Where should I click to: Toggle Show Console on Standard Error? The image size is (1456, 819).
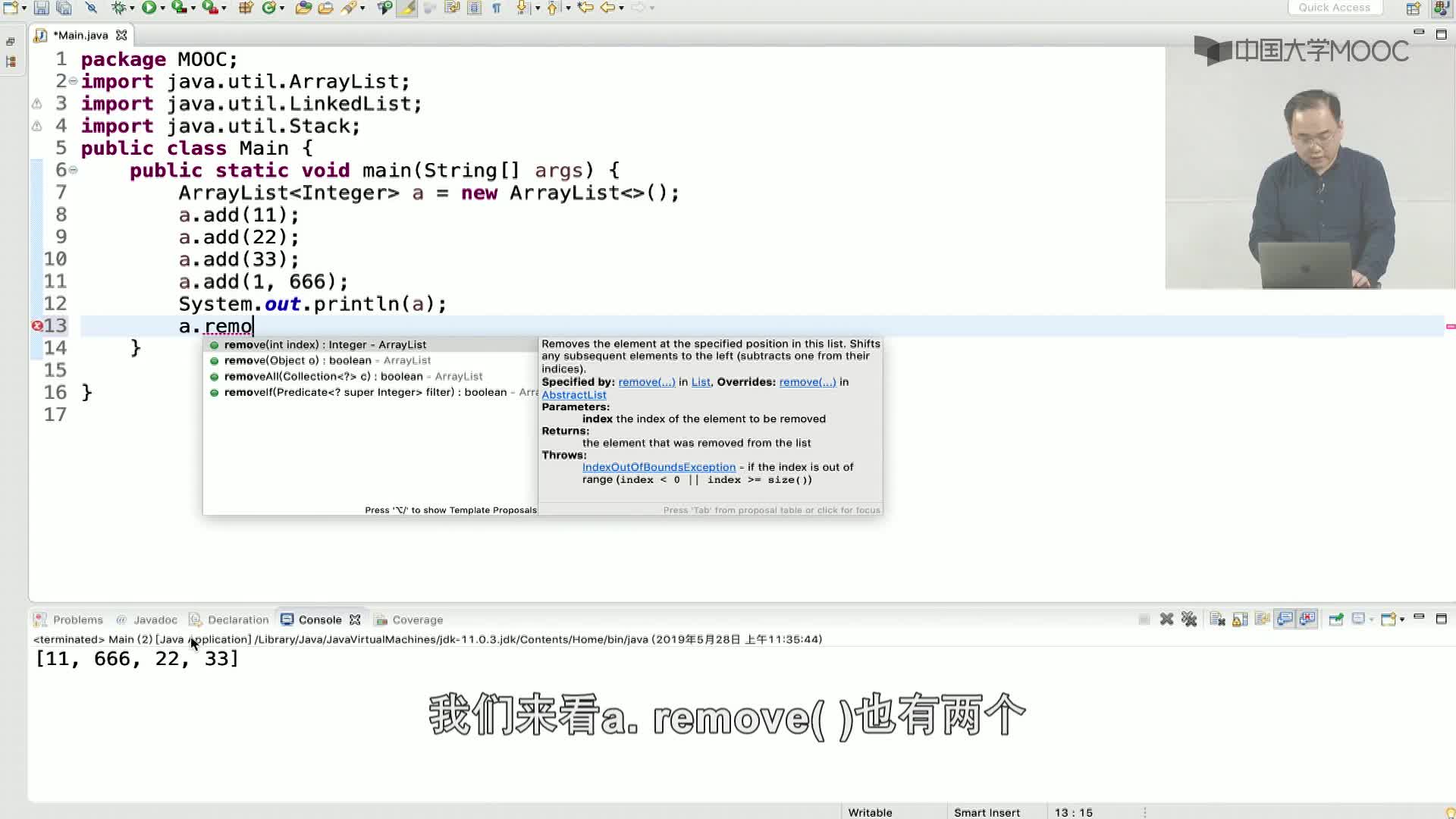[1307, 620]
